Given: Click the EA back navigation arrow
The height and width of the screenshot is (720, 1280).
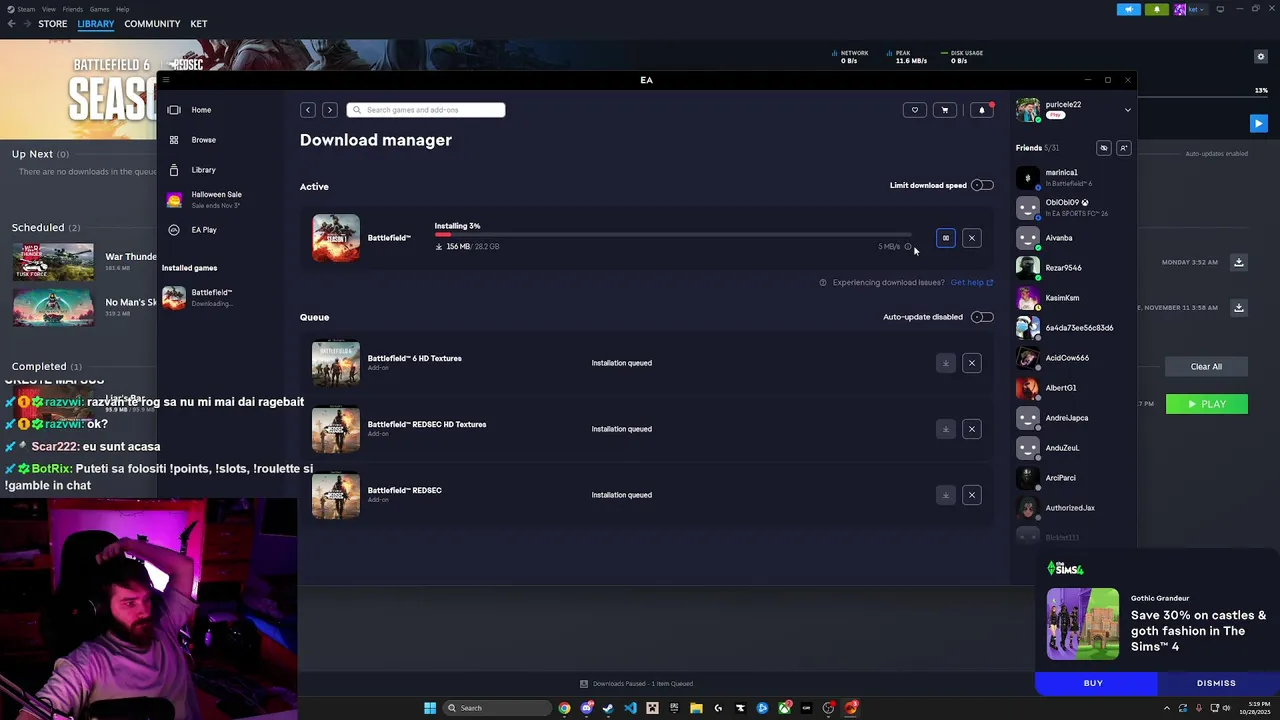Looking at the screenshot, I should [x=308, y=110].
